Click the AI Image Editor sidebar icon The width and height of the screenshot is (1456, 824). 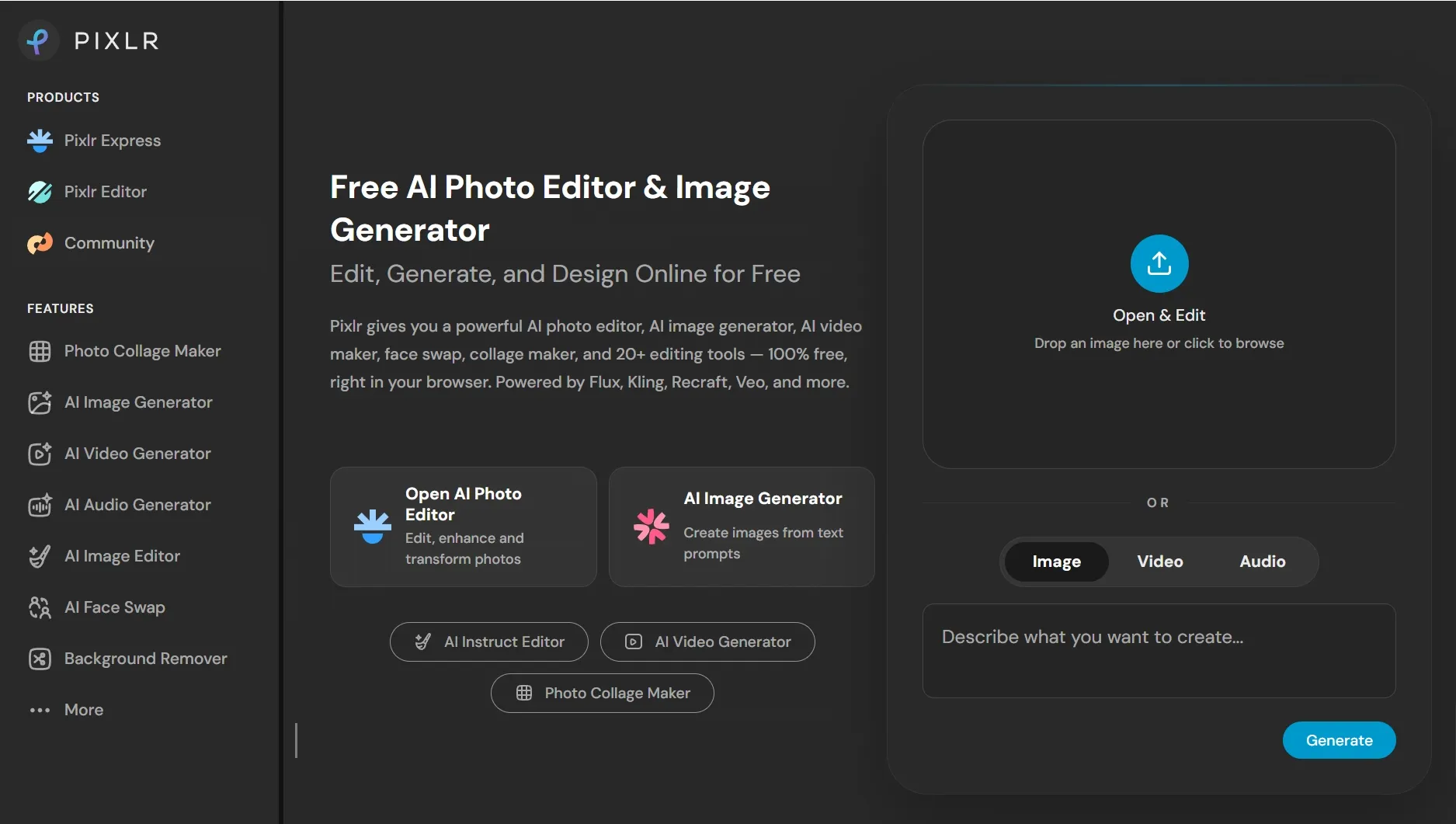pyautogui.click(x=40, y=556)
